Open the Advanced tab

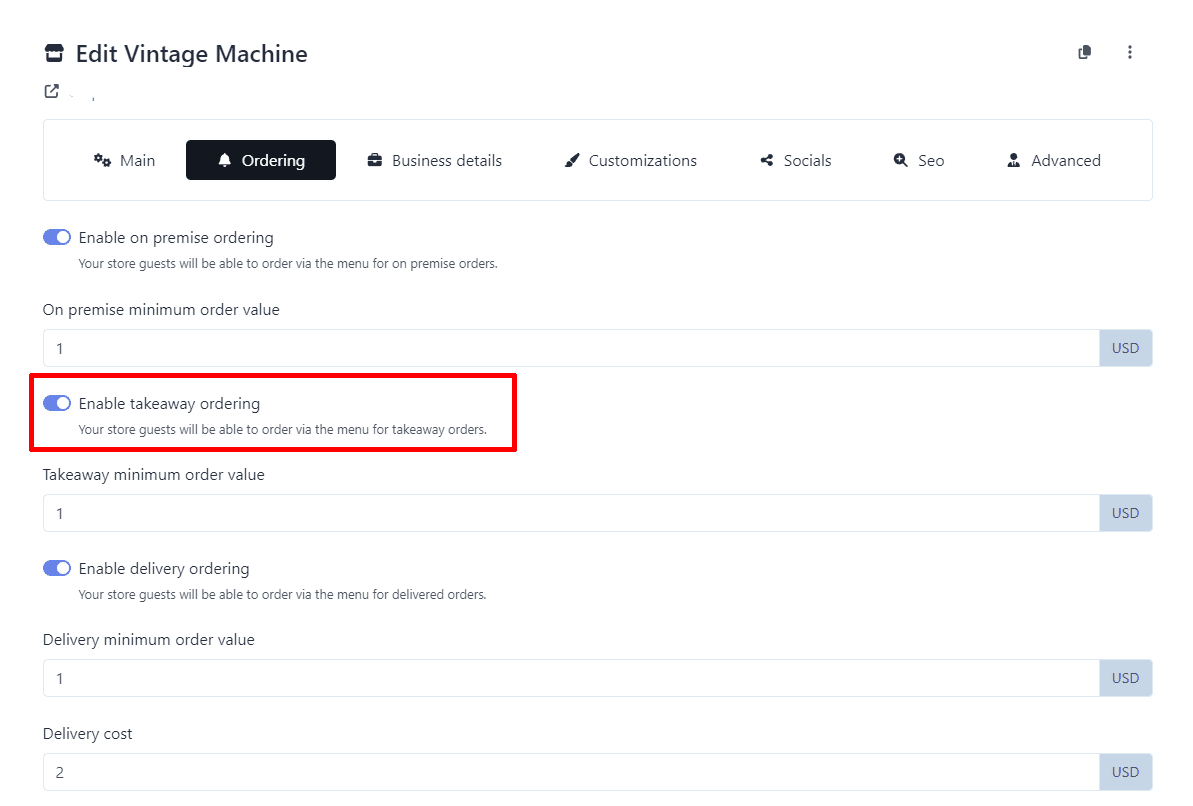[1054, 160]
